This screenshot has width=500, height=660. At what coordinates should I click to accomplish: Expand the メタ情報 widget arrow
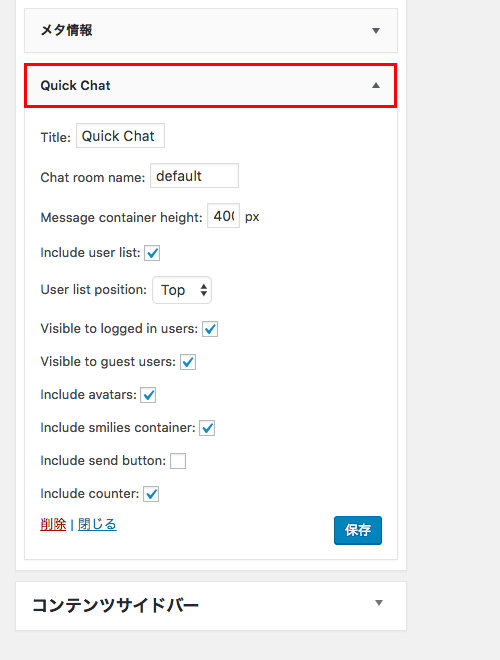[x=376, y=31]
